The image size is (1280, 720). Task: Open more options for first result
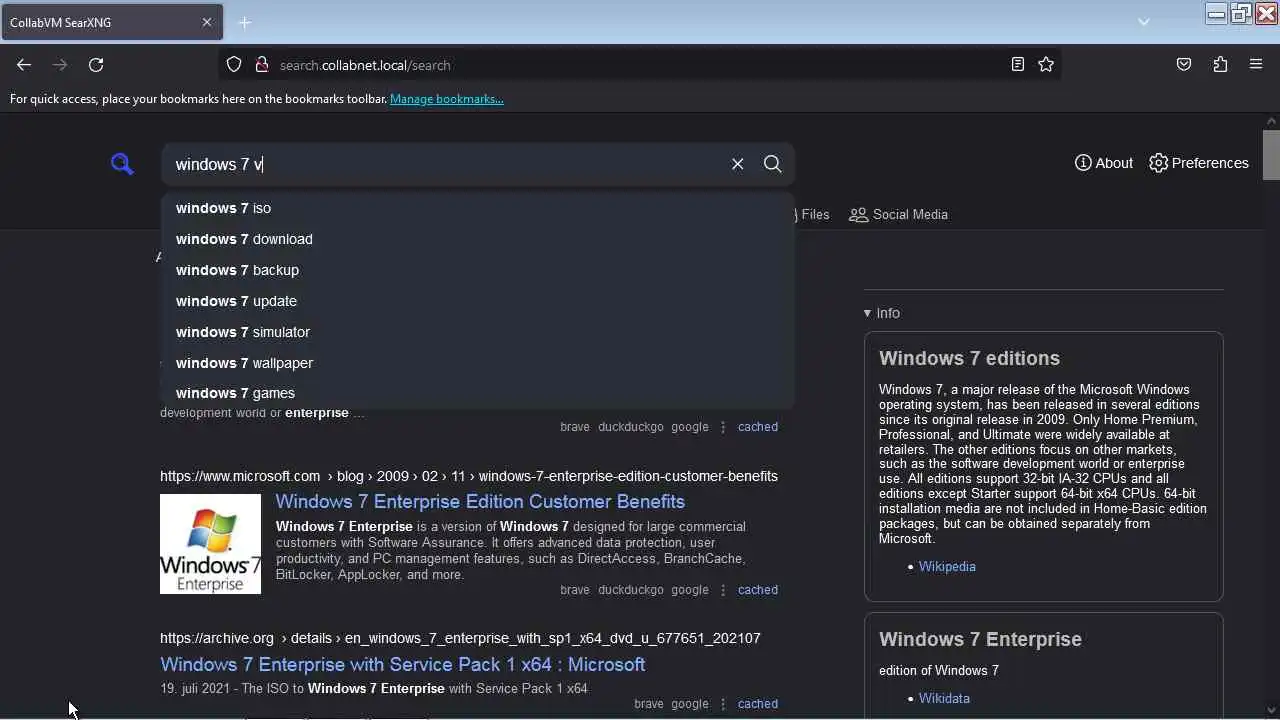tap(723, 426)
